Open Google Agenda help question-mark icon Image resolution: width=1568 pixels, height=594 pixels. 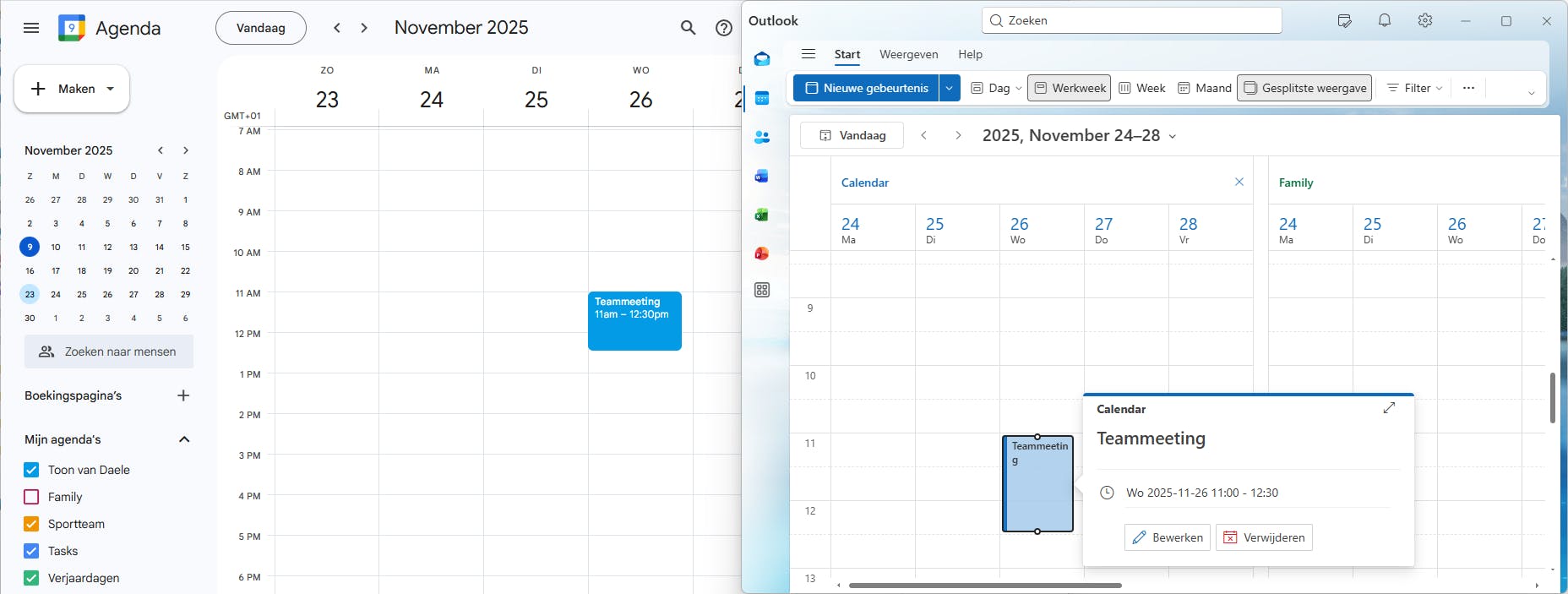(724, 28)
